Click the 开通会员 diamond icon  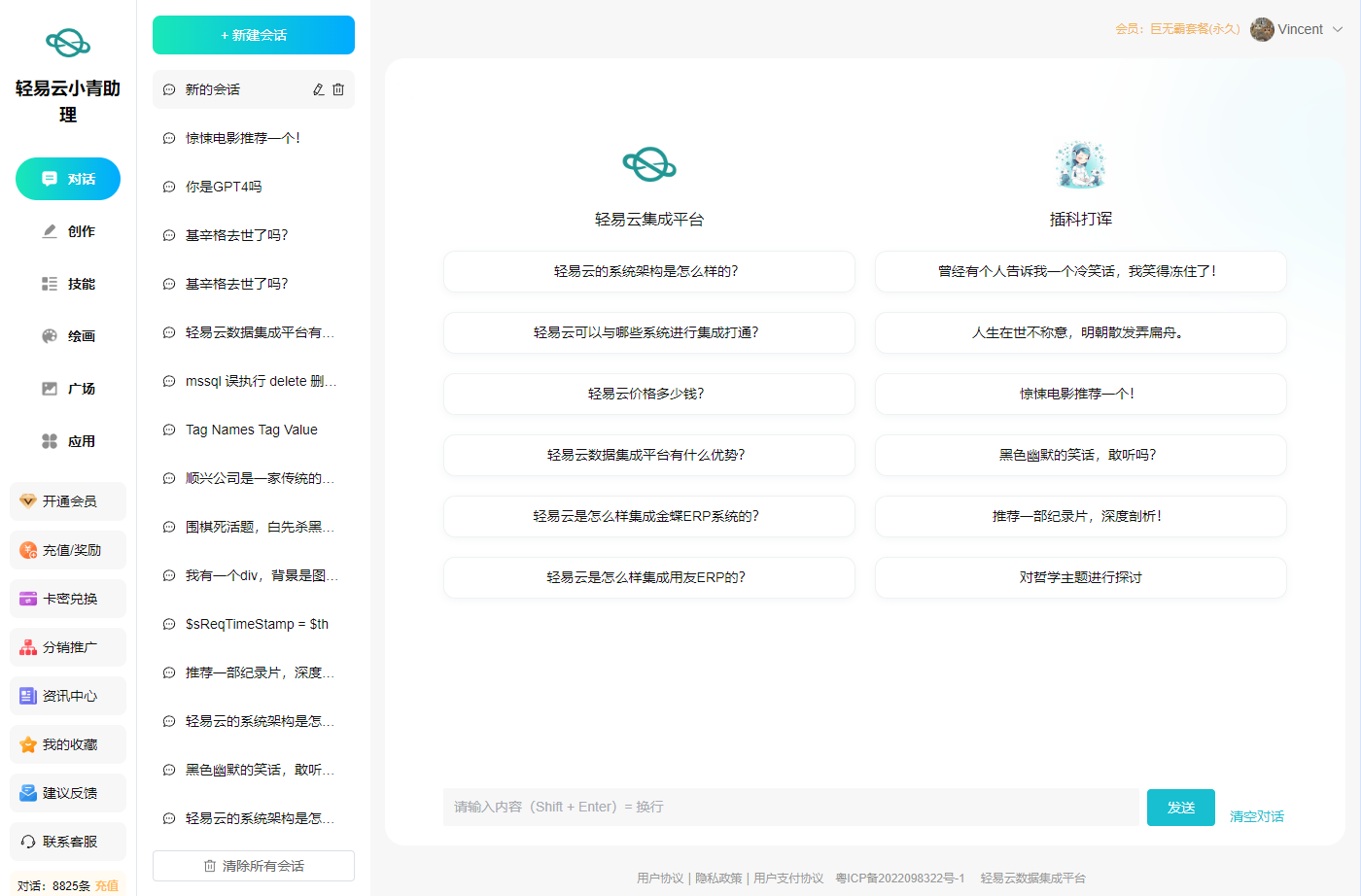(28, 501)
